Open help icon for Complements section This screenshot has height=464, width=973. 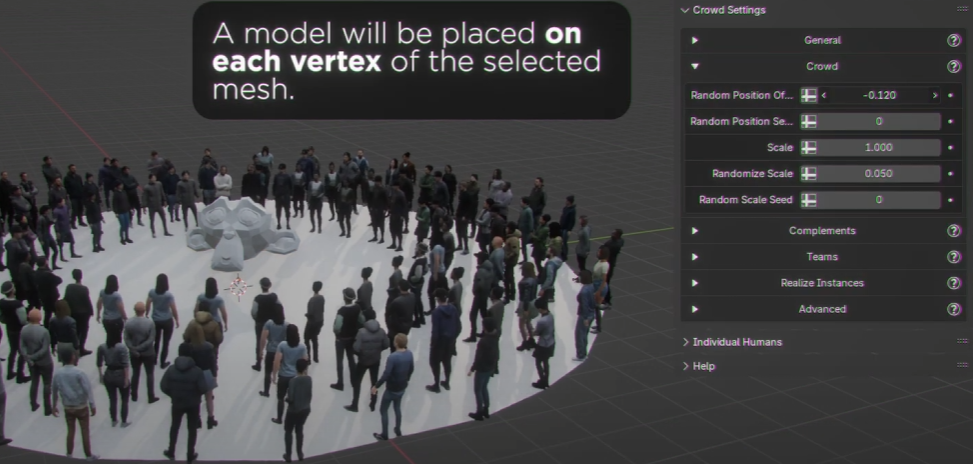point(953,231)
